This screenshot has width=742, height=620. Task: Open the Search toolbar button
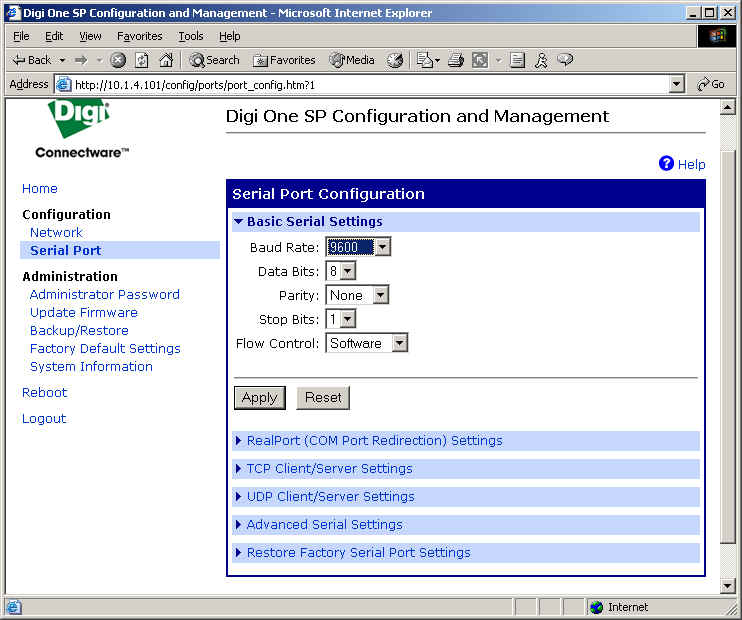pos(214,60)
